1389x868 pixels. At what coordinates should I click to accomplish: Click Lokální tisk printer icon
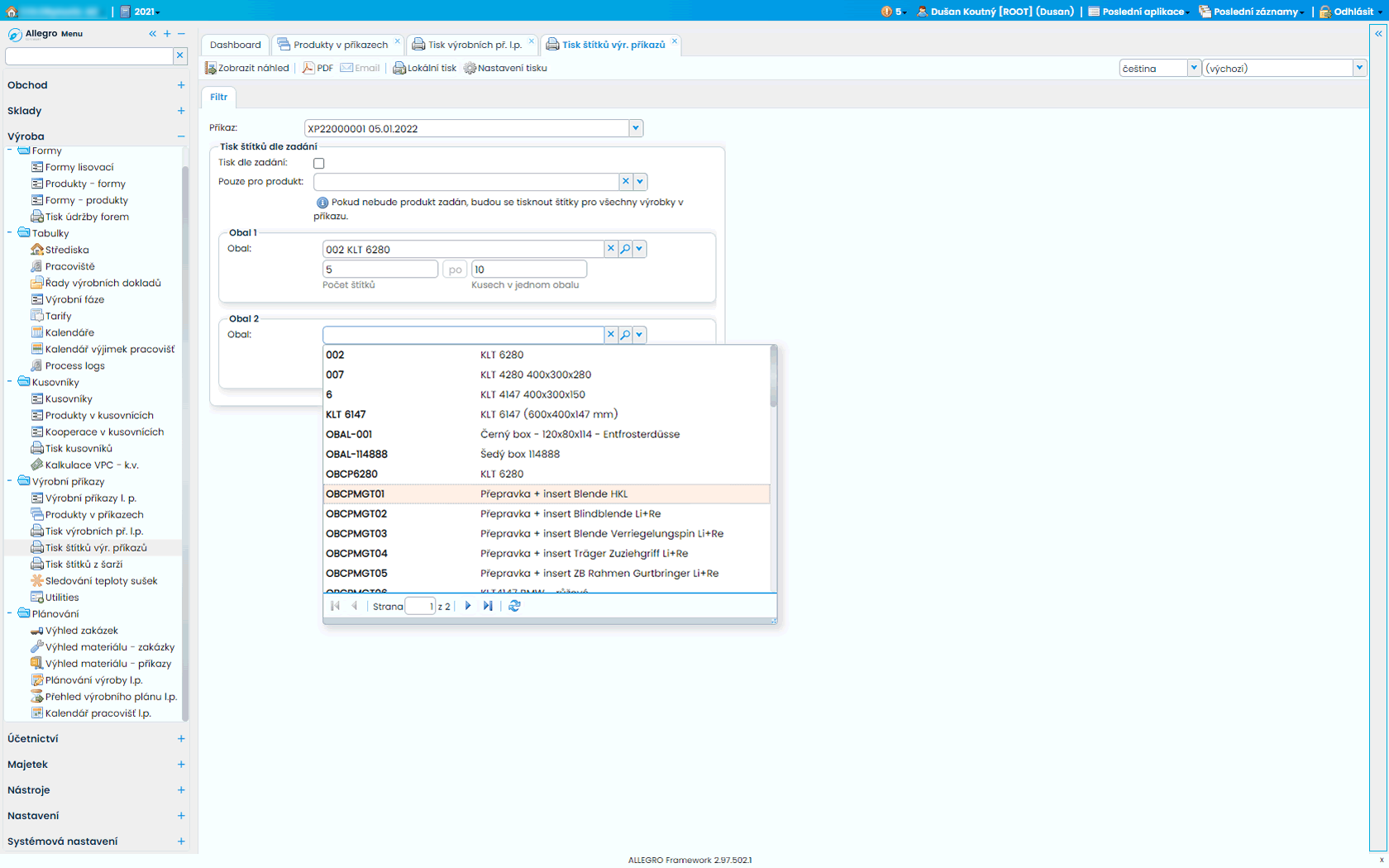click(x=399, y=68)
